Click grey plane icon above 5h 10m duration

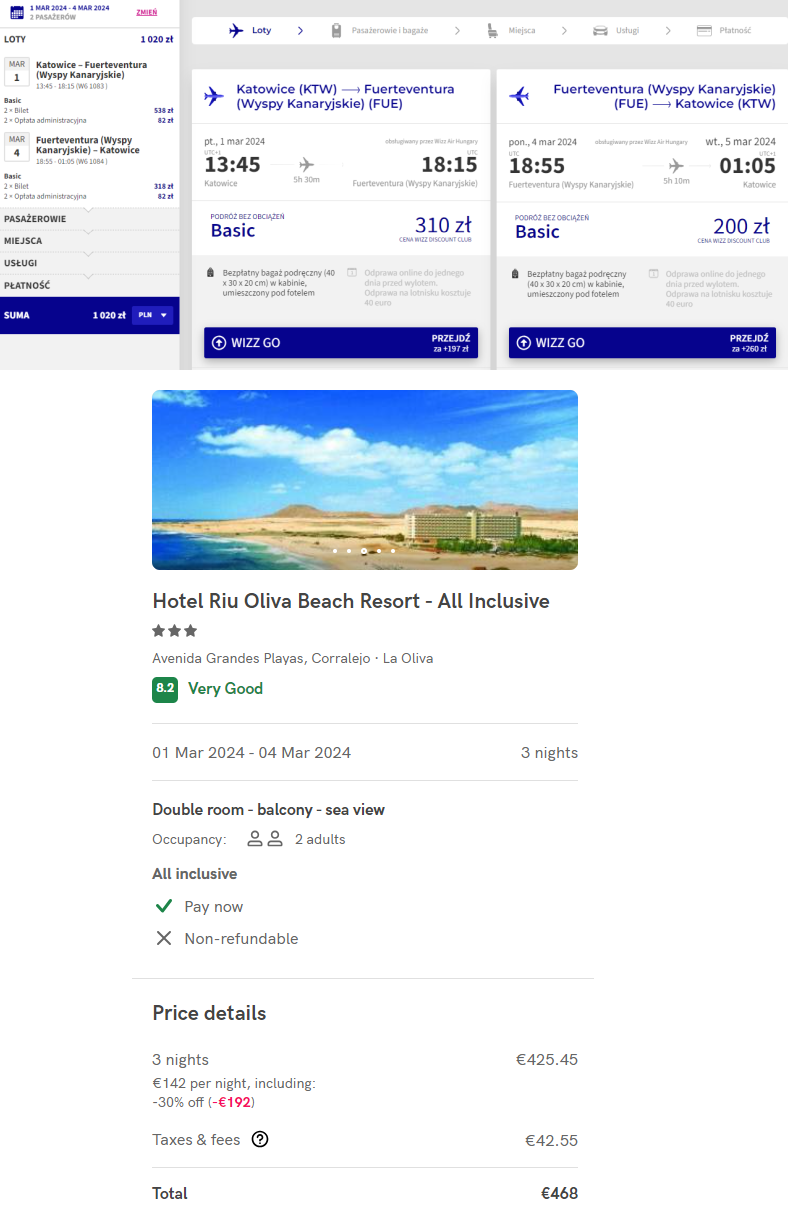(676, 164)
